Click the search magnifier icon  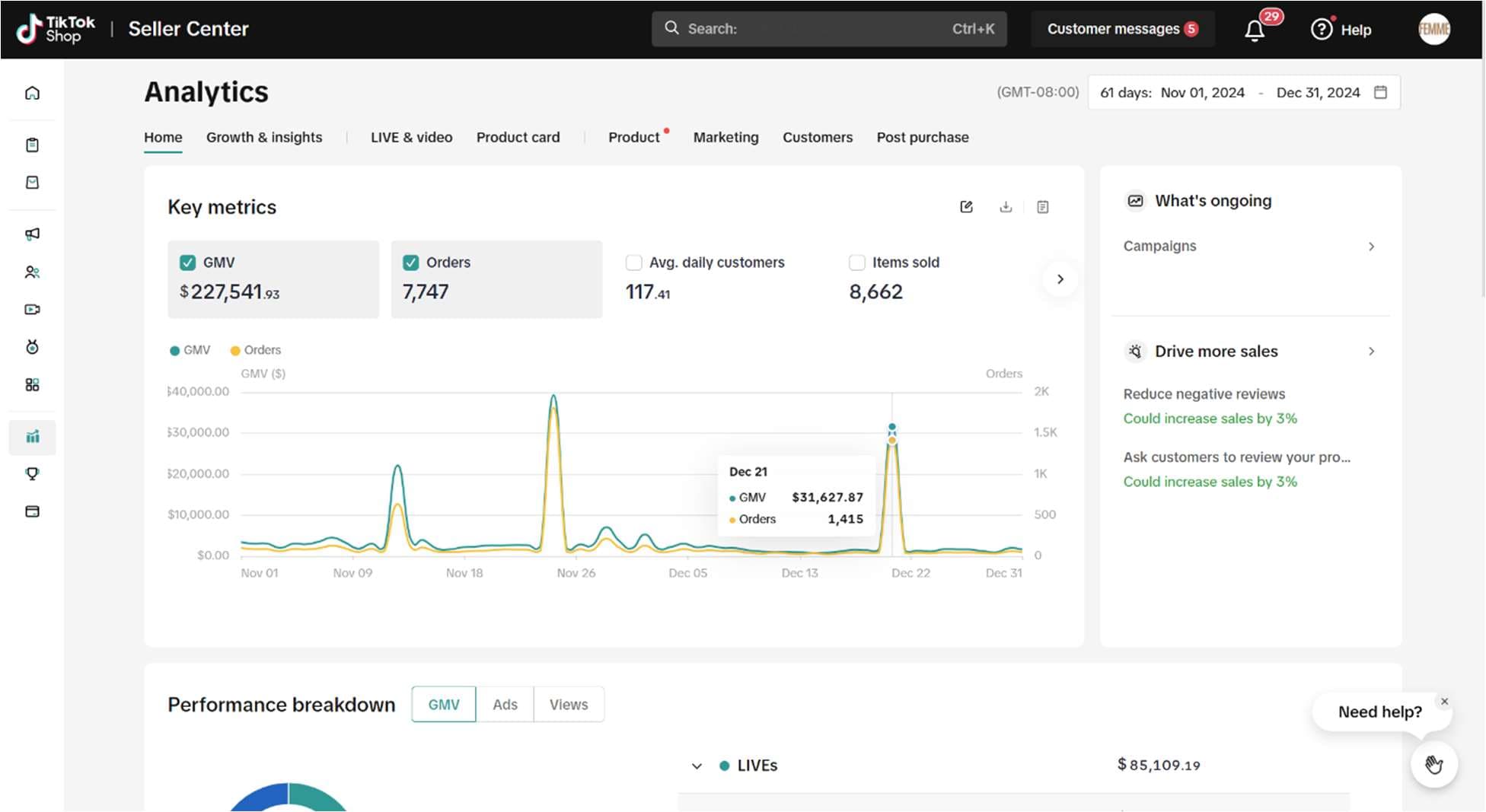click(671, 28)
